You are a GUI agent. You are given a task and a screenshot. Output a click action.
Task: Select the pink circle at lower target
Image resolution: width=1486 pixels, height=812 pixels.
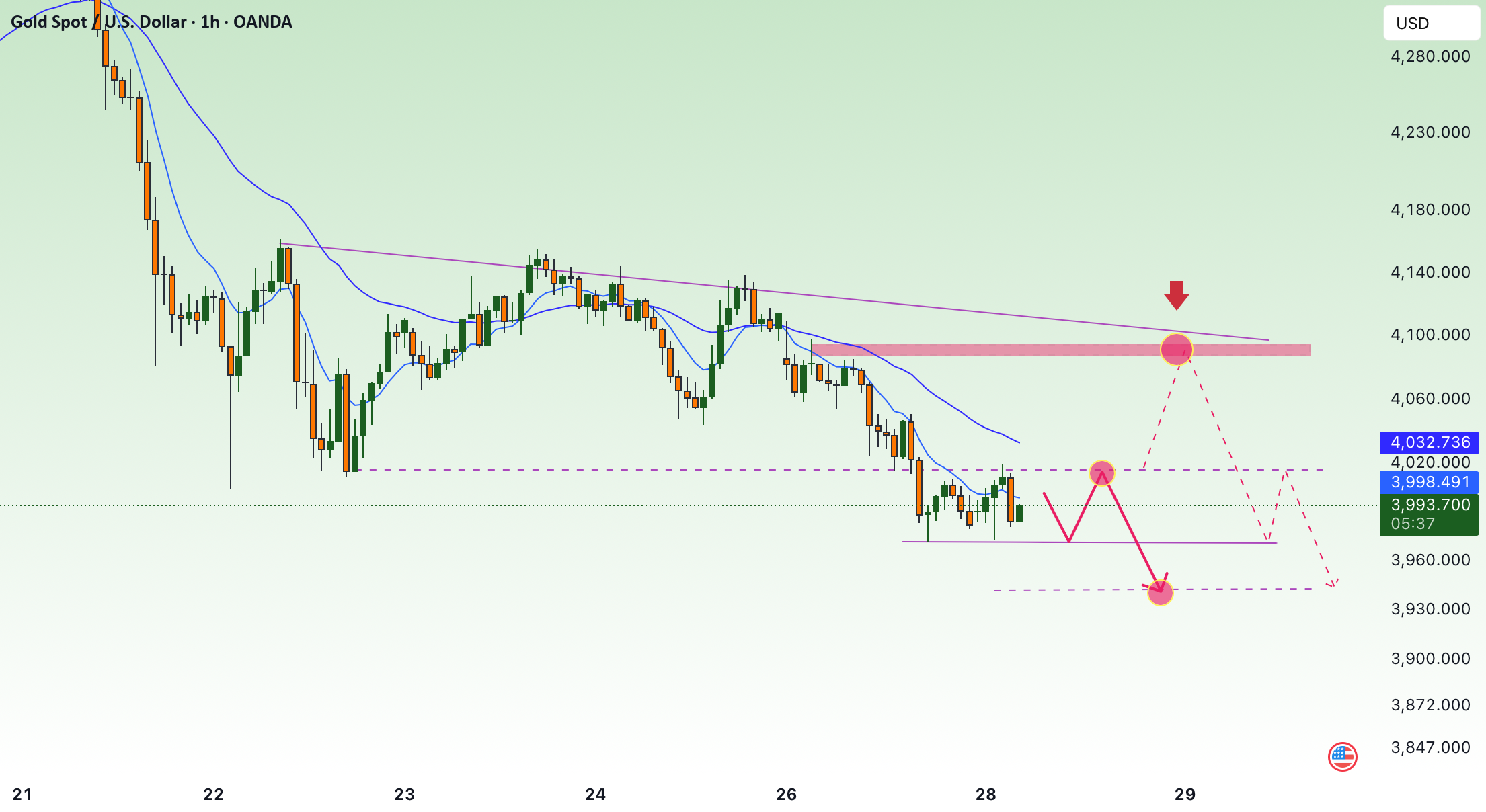(x=1161, y=593)
